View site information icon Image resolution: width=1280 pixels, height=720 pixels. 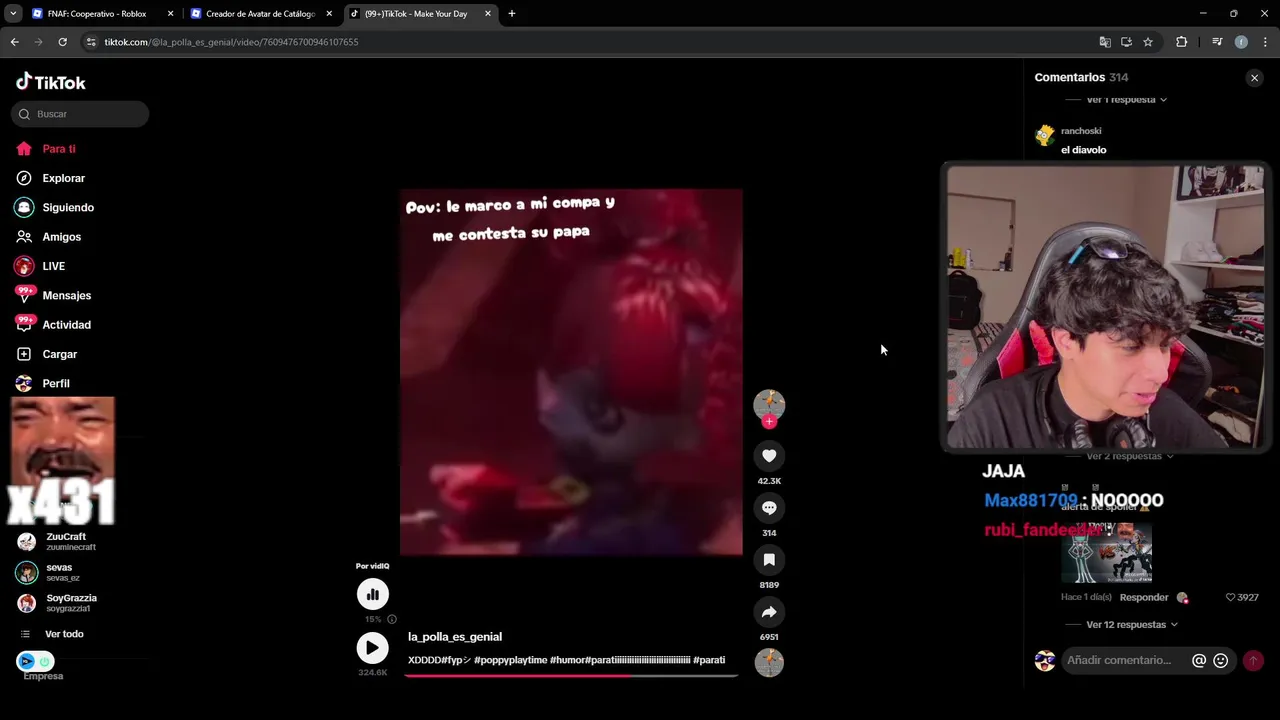[x=91, y=42]
